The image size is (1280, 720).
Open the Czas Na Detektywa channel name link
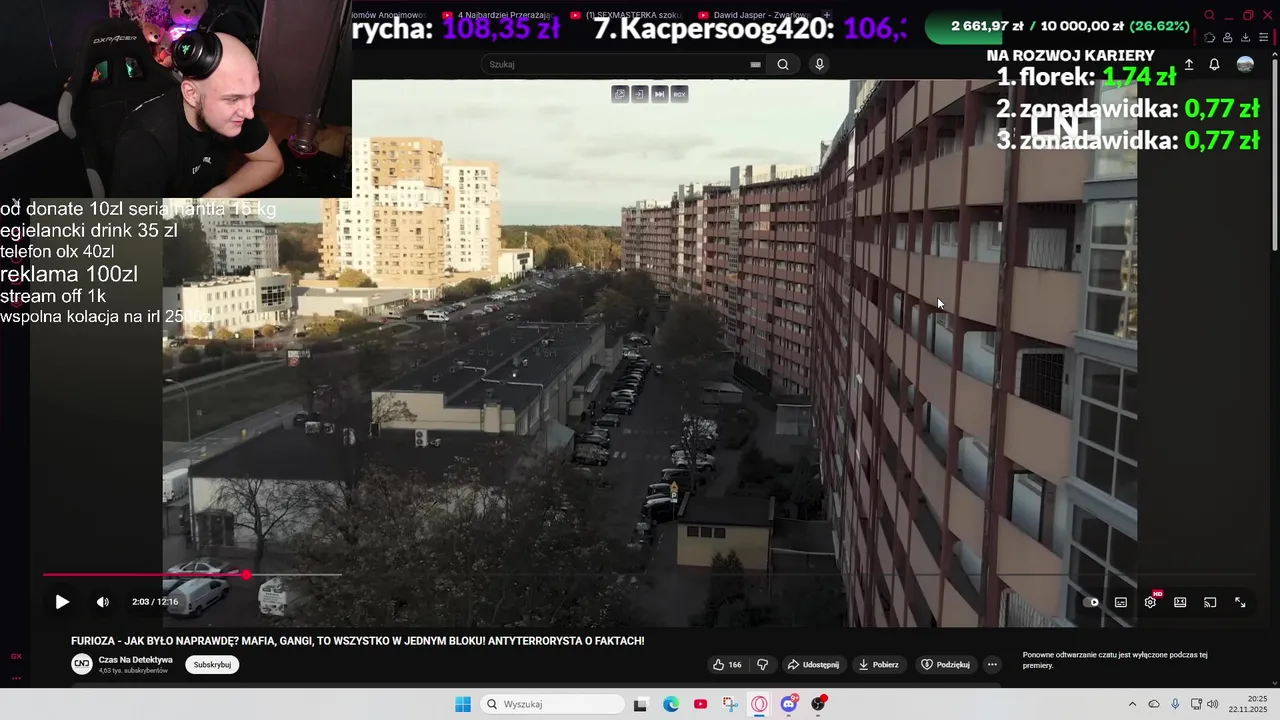click(x=135, y=660)
